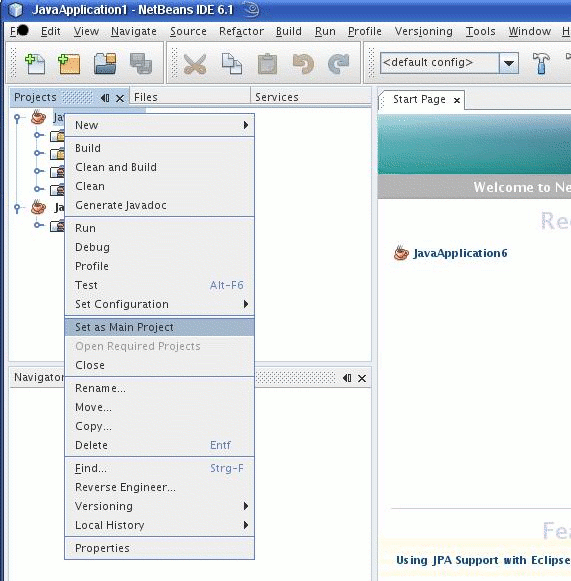The height and width of the screenshot is (581, 571).
Task: Collapse the first project tree node
Action: (x=17, y=118)
